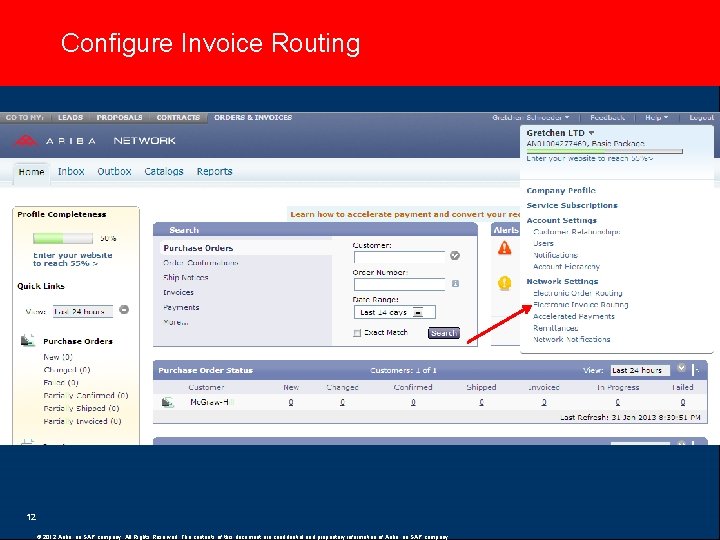Click round icon in Purchase Order Status header
Viewport: 720px width, 540px height.
coord(681,368)
